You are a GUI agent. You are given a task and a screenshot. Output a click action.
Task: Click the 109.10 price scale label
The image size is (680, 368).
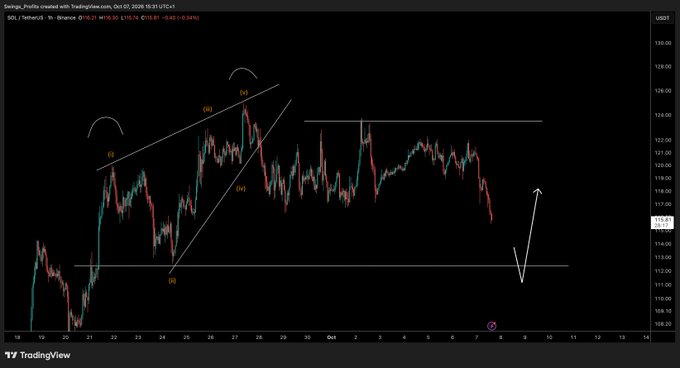pos(663,311)
